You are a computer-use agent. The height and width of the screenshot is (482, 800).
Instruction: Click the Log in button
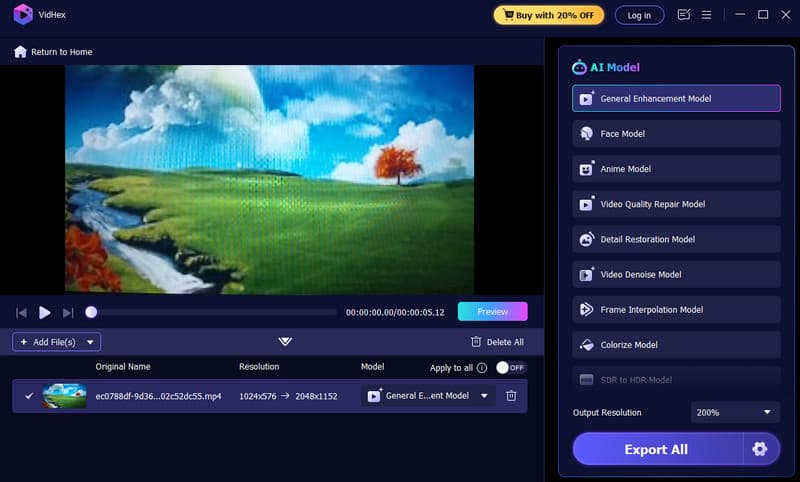(x=639, y=15)
